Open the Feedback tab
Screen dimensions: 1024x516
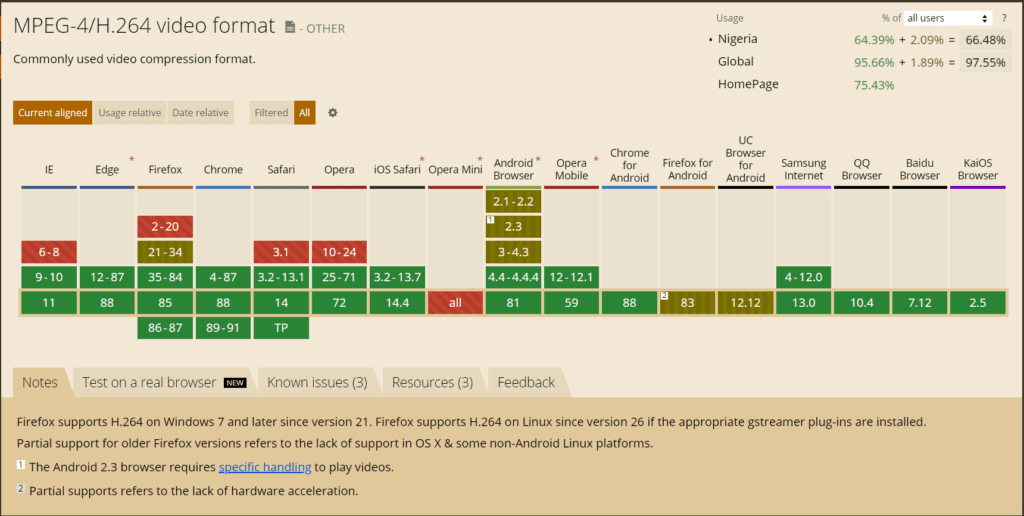pos(526,382)
